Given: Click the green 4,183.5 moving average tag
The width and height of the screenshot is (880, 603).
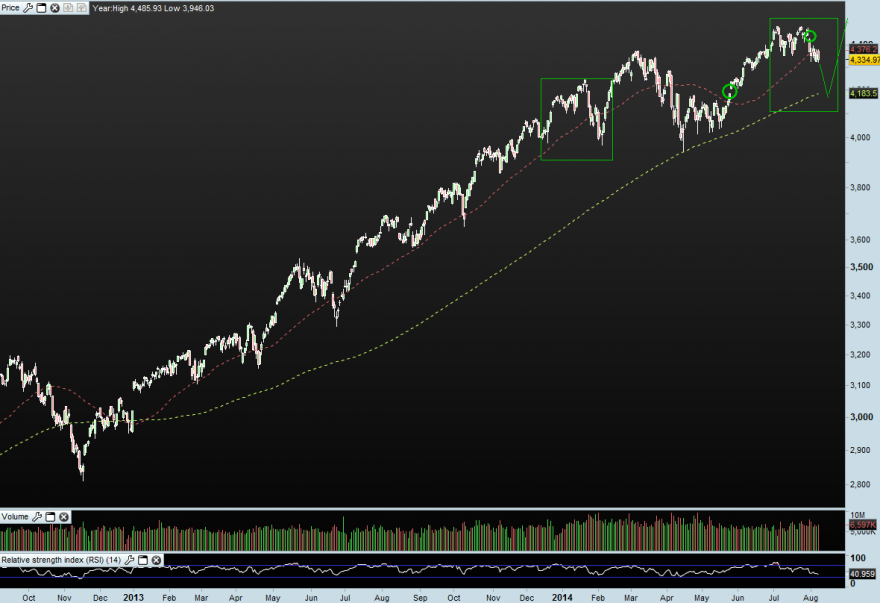Looking at the screenshot, I should (864, 93).
